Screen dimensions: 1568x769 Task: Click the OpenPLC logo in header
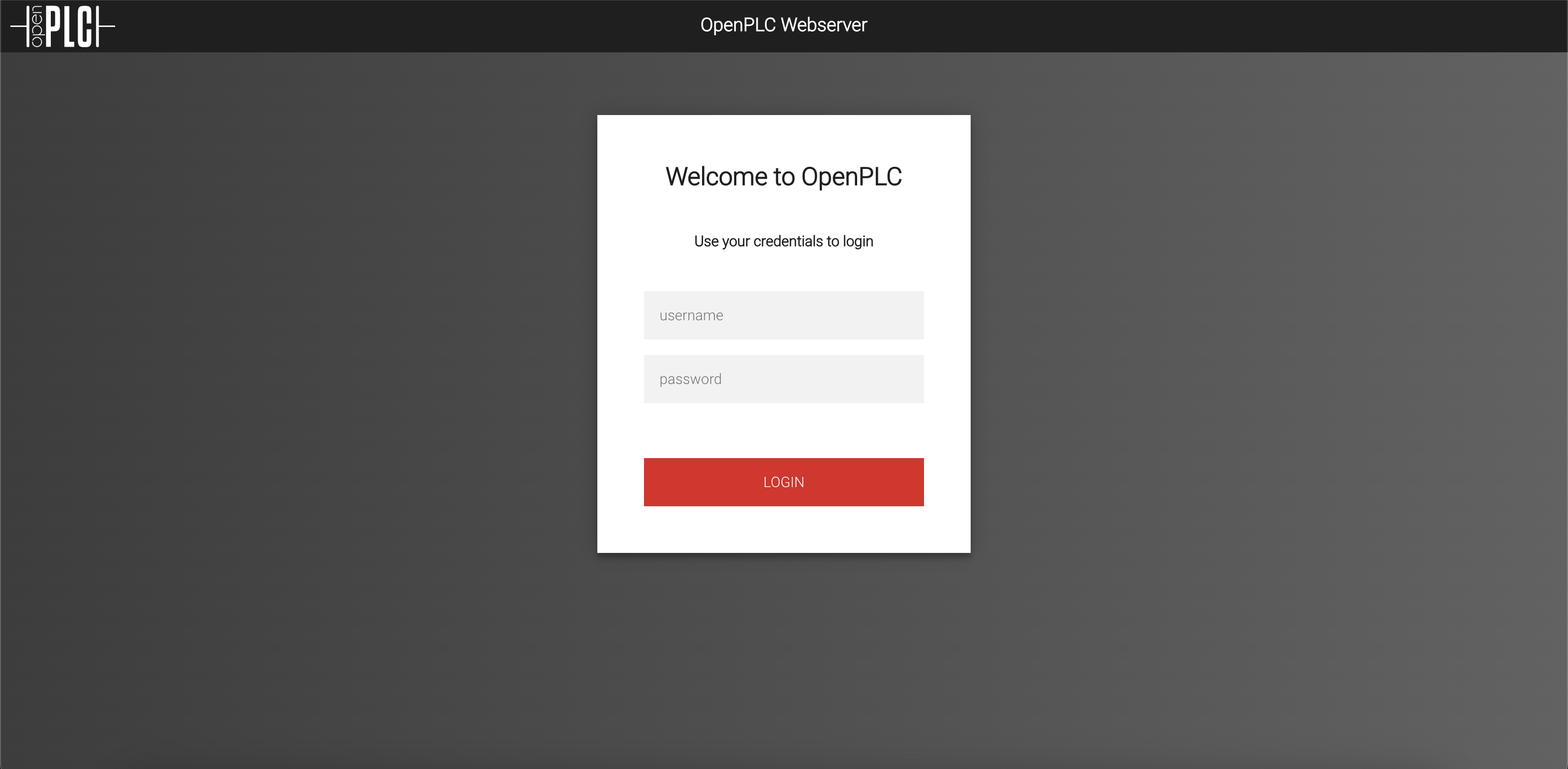(x=63, y=26)
